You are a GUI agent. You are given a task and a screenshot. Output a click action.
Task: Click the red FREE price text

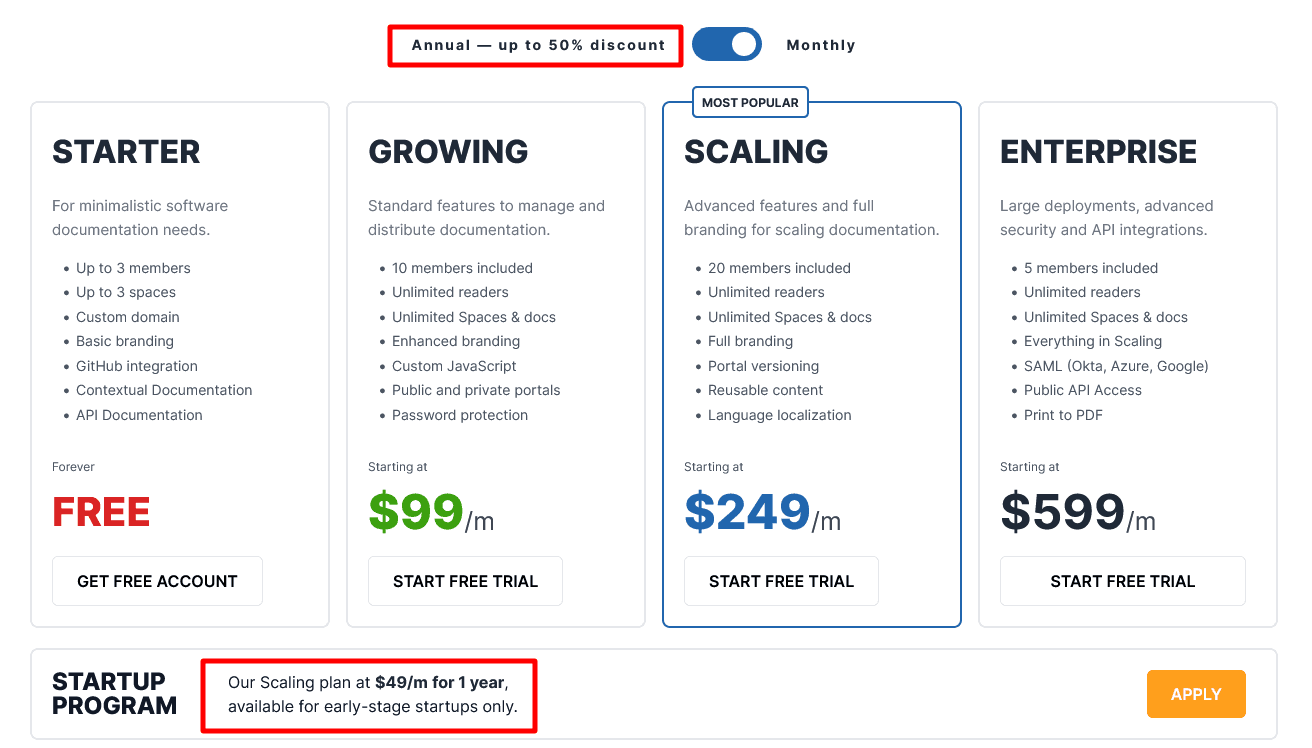point(101,512)
